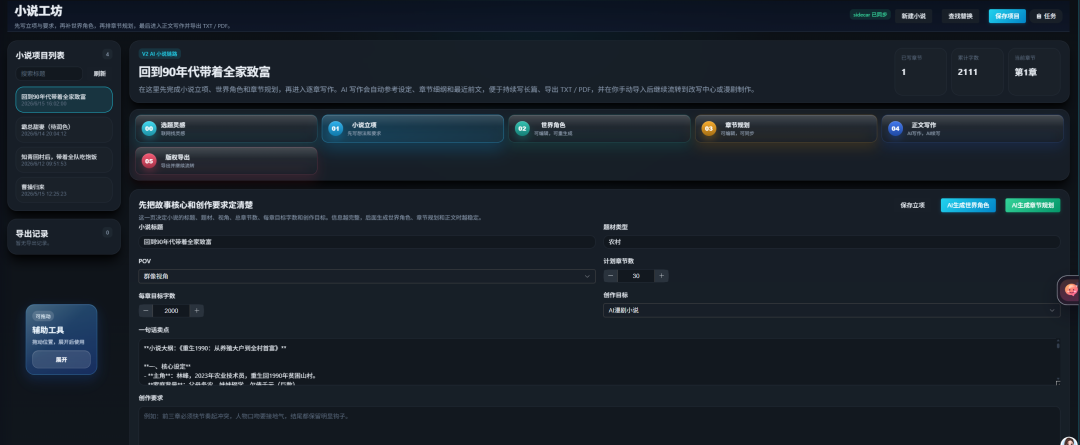This screenshot has height=445, width=1080.
Task: Open the 03 章节规划 step icon
Action: coord(709,128)
